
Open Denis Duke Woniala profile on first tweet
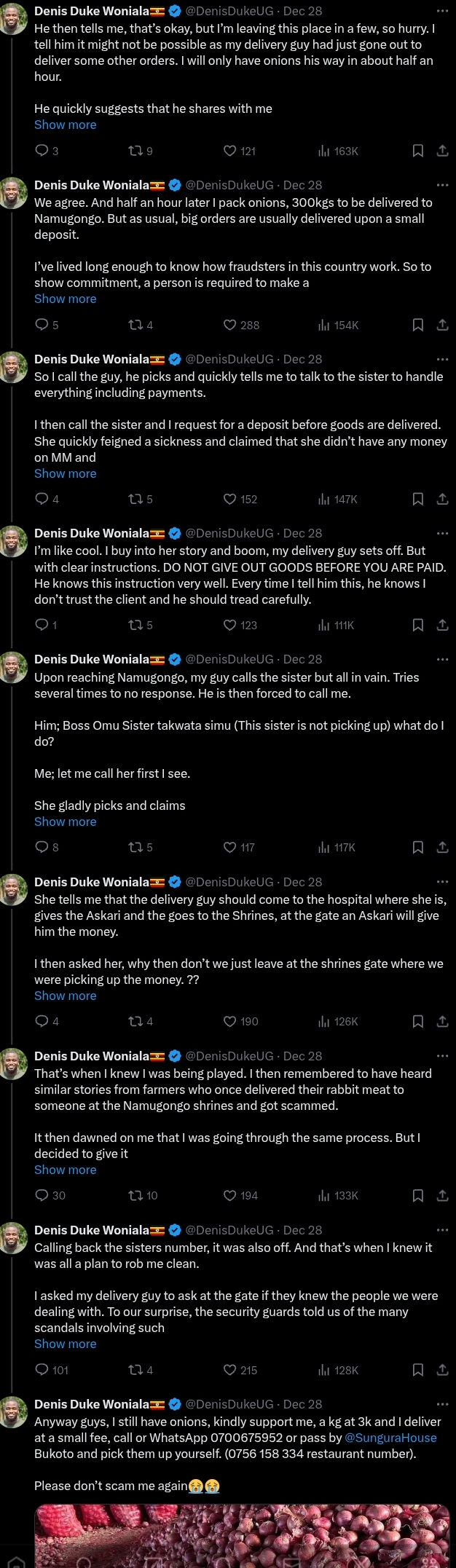[x=92, y=11]
